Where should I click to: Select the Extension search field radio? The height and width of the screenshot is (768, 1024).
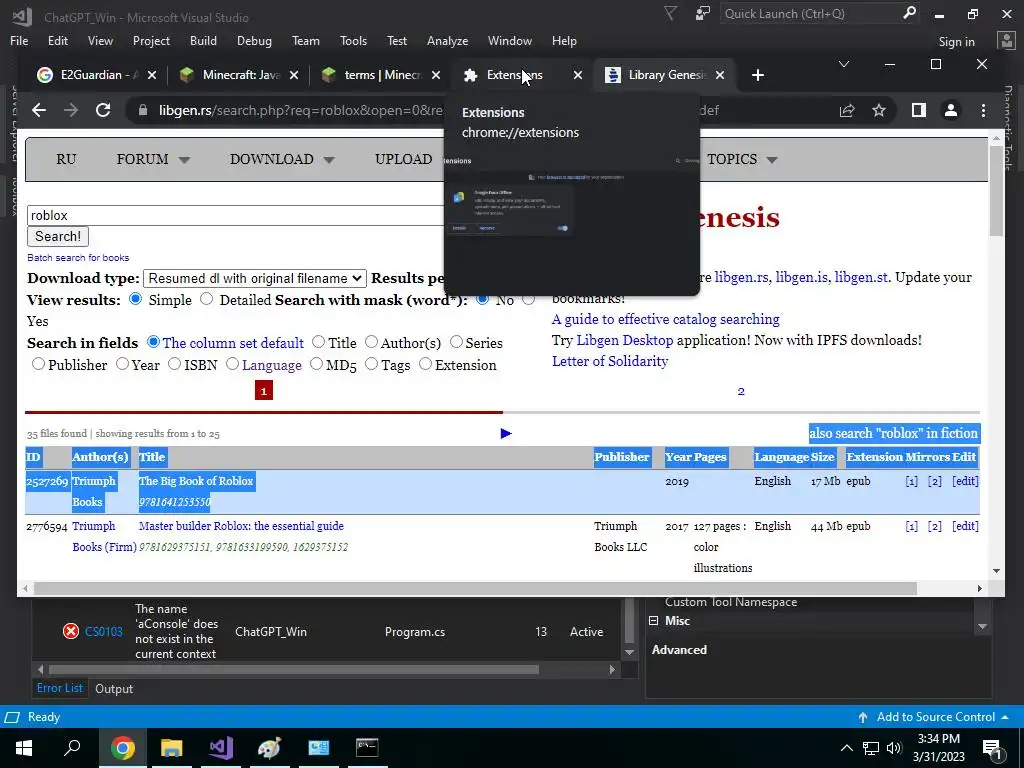pos(425,364)
